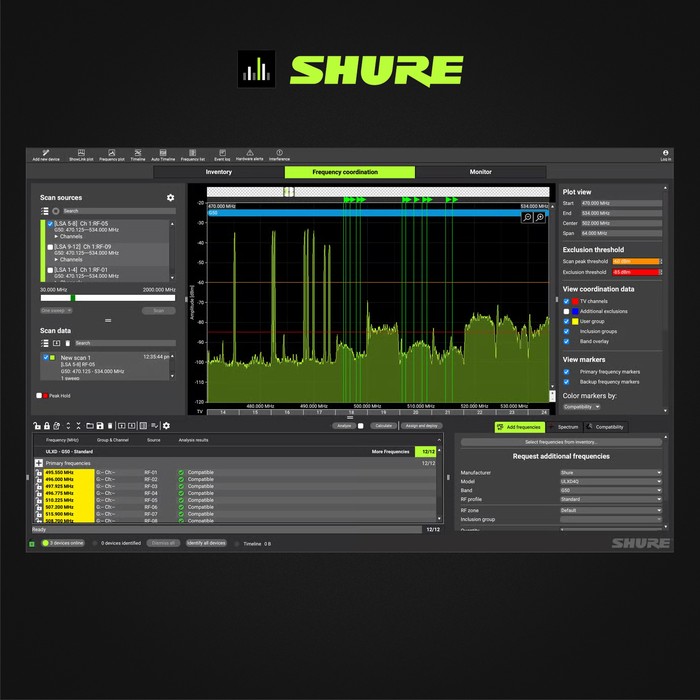Viewport: 700px width, 700px height.
Task: Show Hardware alerts
Action: 250,155
